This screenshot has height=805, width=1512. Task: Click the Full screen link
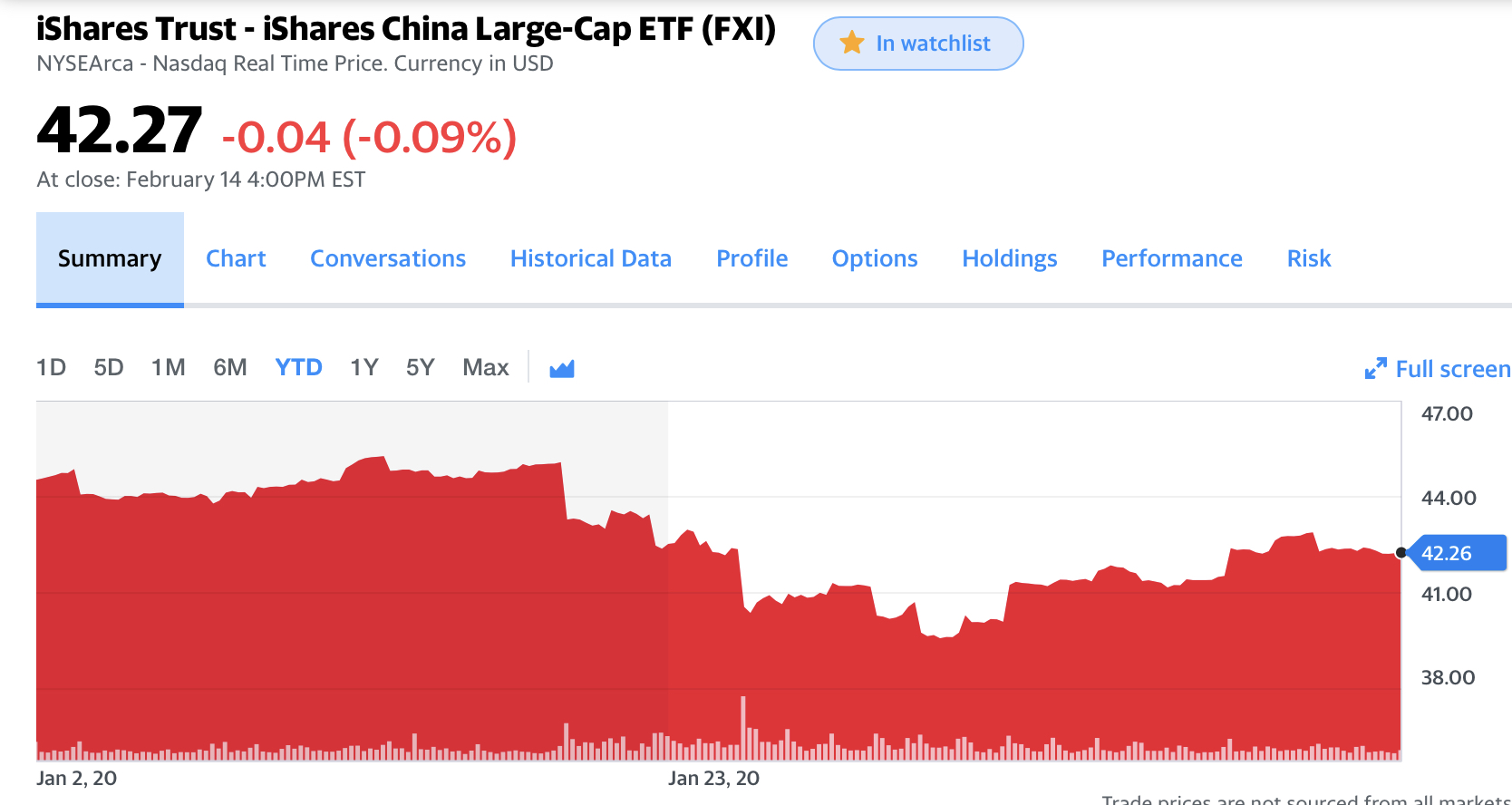tap(1452, 369)
